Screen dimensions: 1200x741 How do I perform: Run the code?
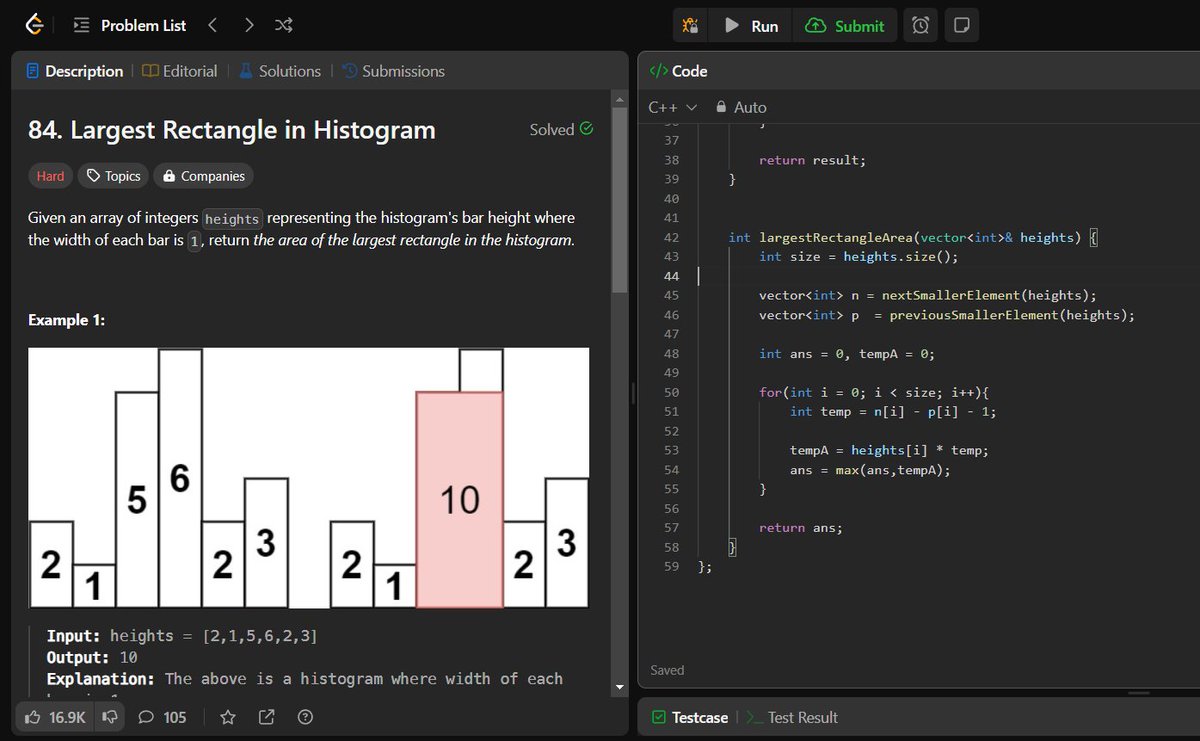pos(751,26)
